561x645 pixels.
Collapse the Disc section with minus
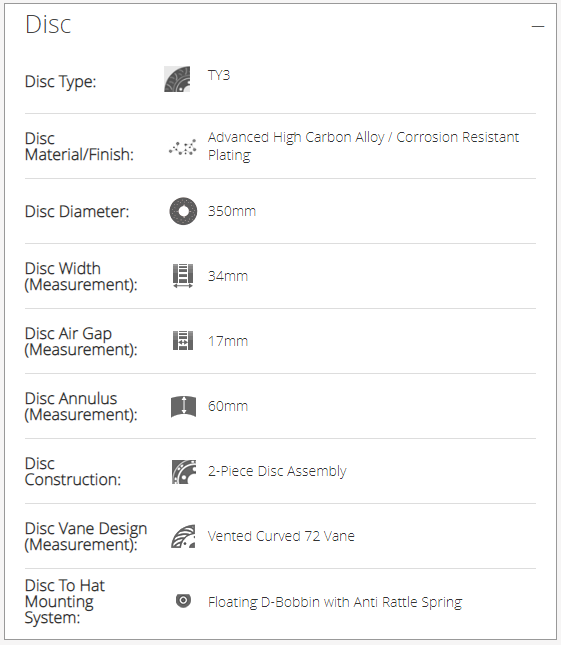[x=538, y=26]
